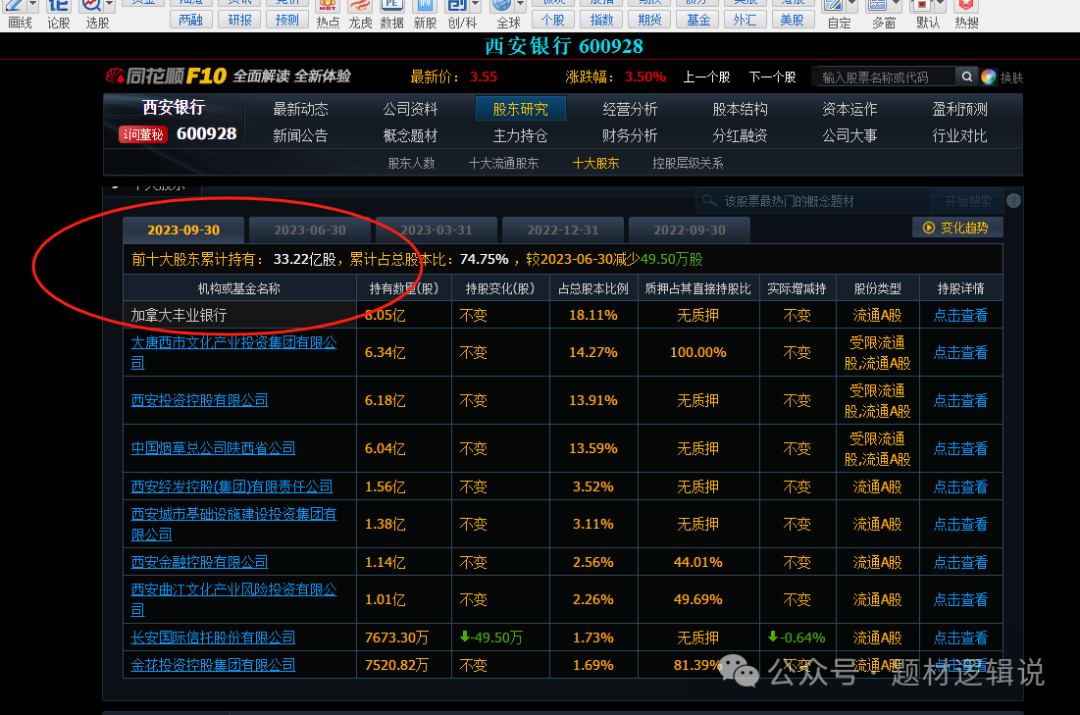1080x715 pixels.
Task: Click the 变化趋势 button
Action: pos(957,228)
